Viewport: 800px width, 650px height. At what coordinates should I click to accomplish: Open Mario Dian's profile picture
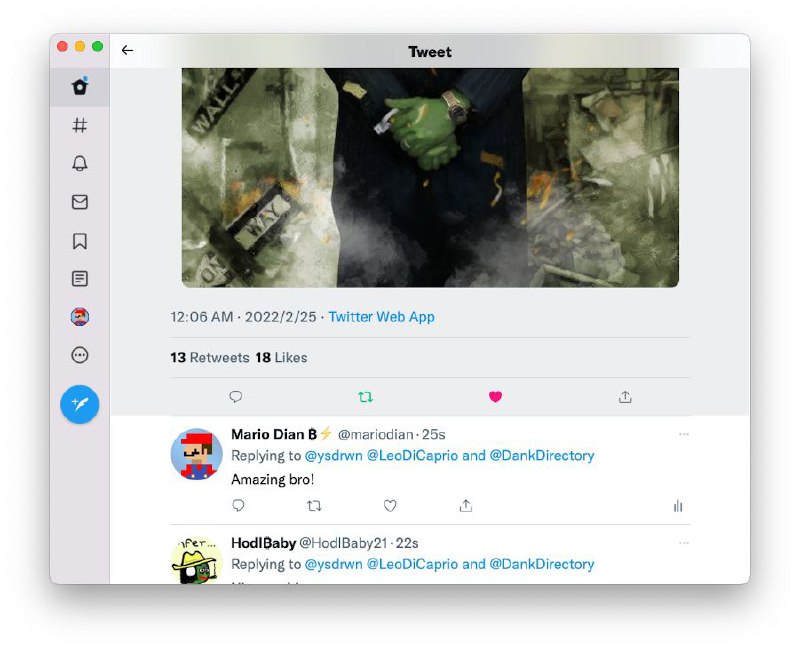196,454
